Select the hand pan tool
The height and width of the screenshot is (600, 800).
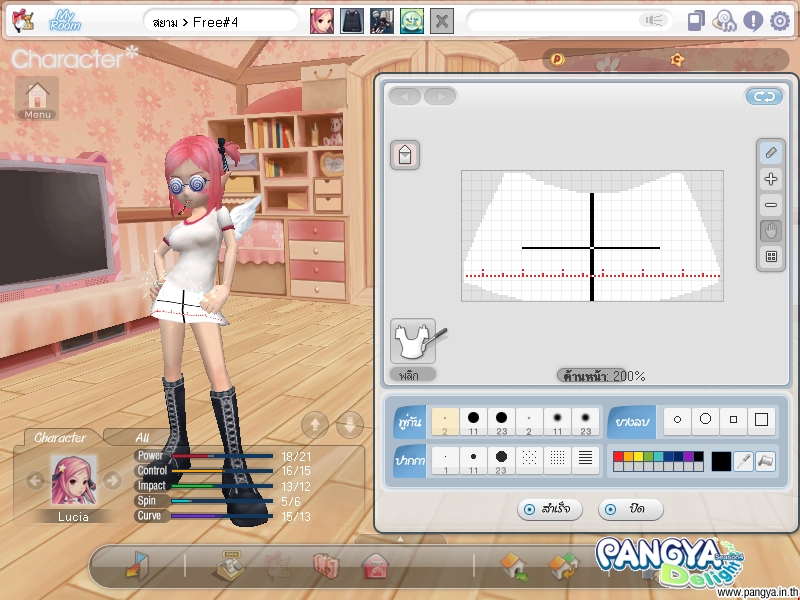coord(771,231)
